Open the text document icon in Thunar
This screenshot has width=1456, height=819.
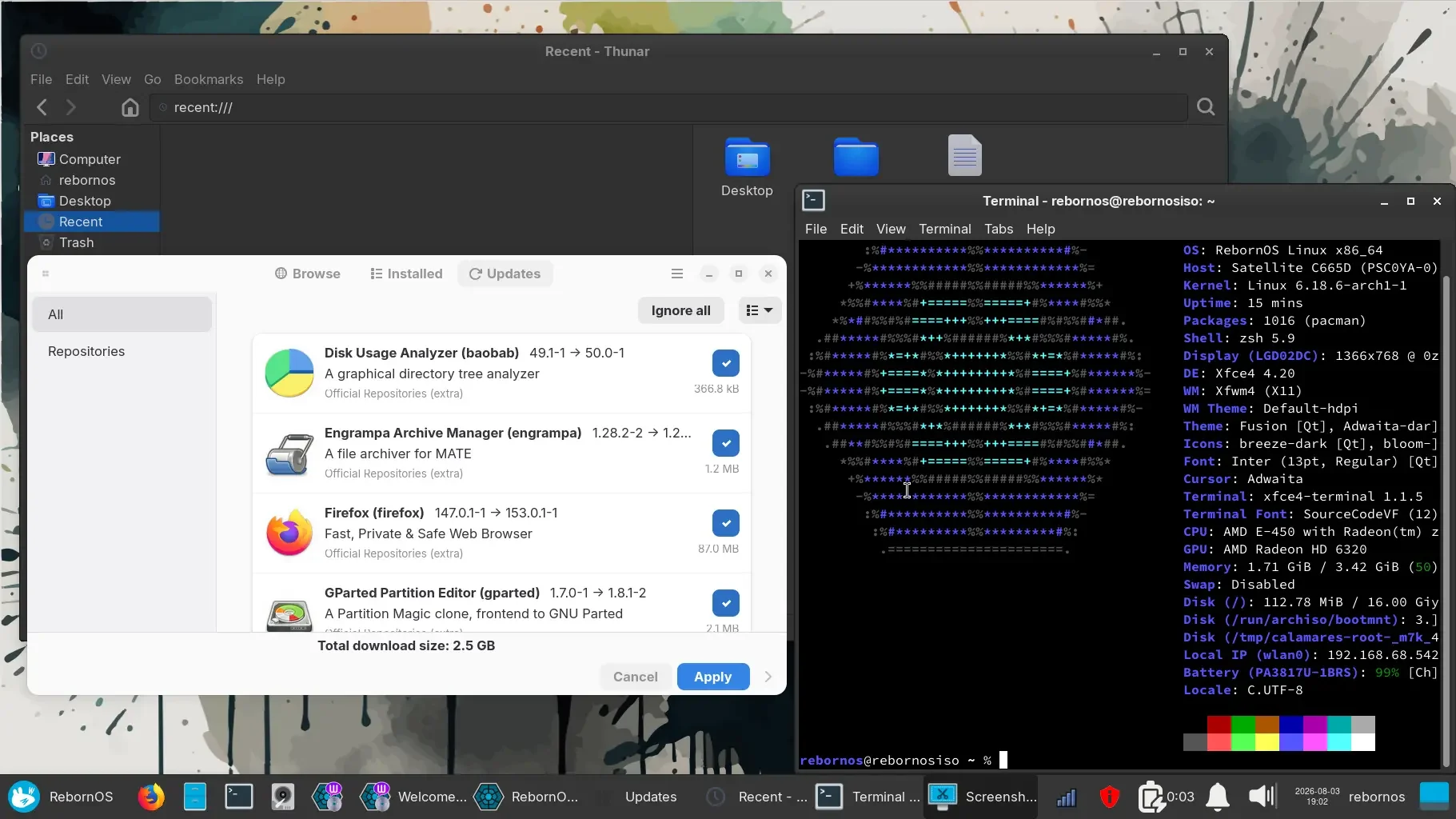tap(964, 155)
